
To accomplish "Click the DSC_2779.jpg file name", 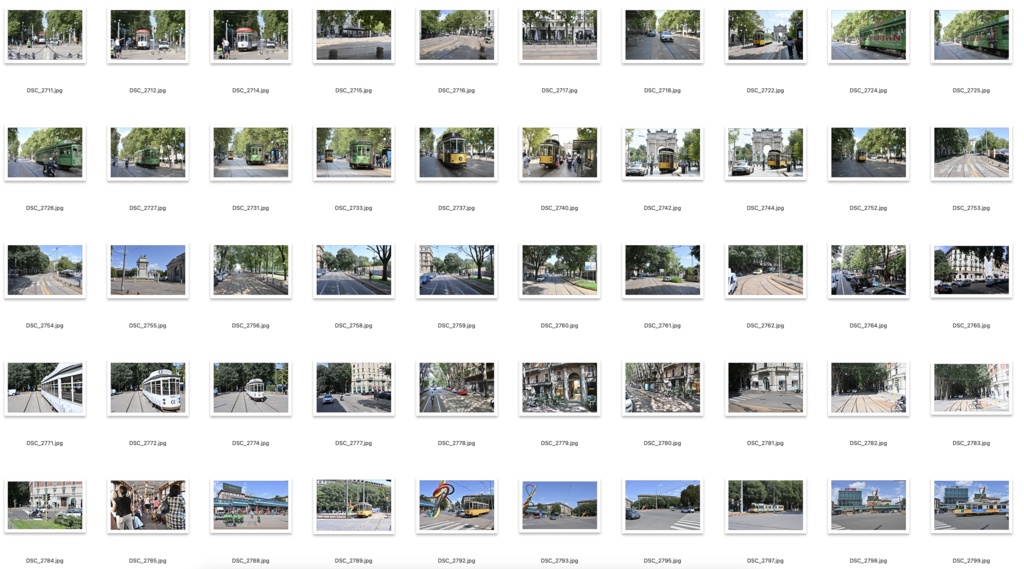I will coord(559,444).
